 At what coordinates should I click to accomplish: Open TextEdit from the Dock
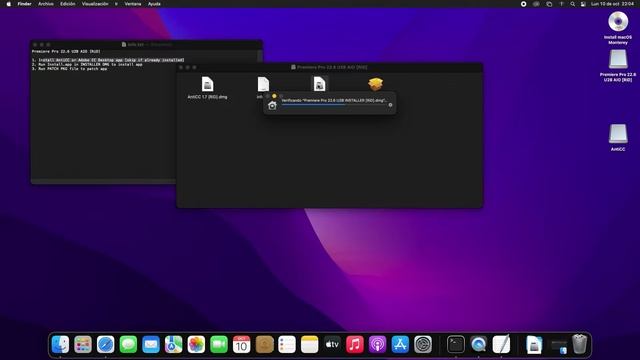click(x=501, y=344)
